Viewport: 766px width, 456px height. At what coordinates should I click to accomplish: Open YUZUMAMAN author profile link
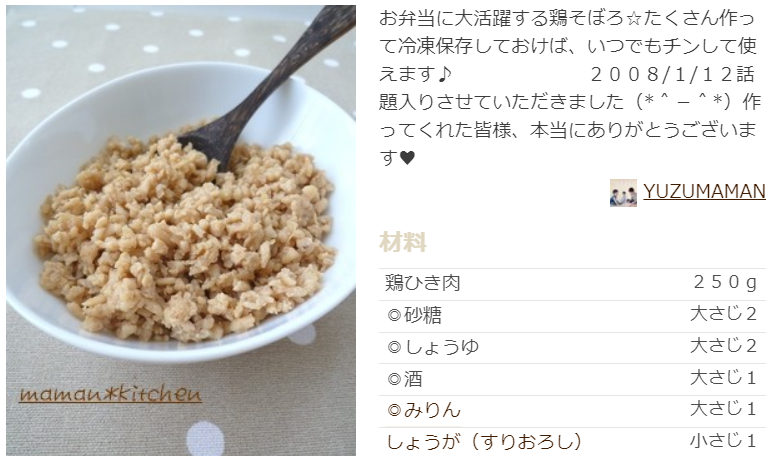pos(704,191)
